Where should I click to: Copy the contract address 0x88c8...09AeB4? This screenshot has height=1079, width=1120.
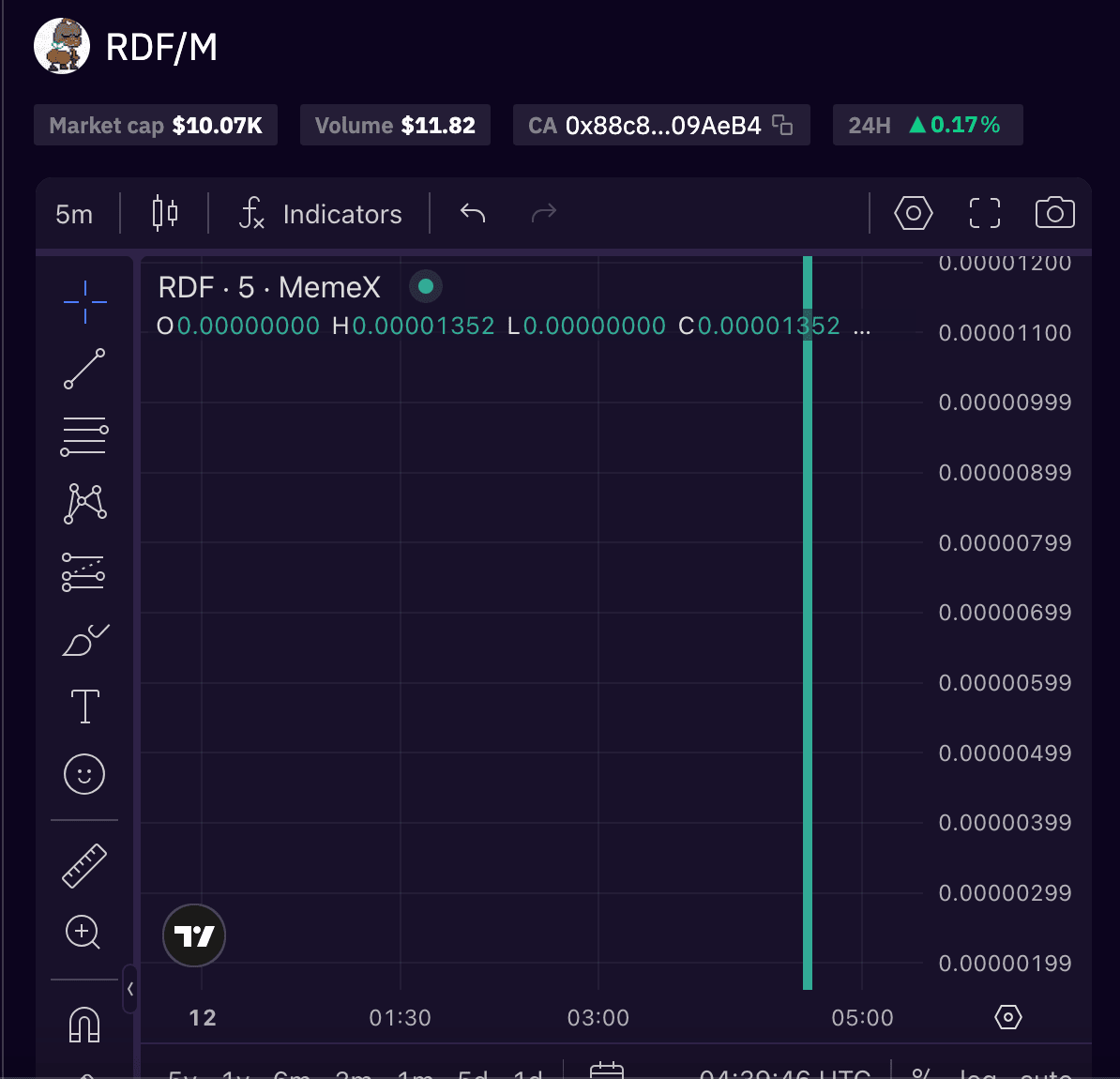tap(782, 125)
